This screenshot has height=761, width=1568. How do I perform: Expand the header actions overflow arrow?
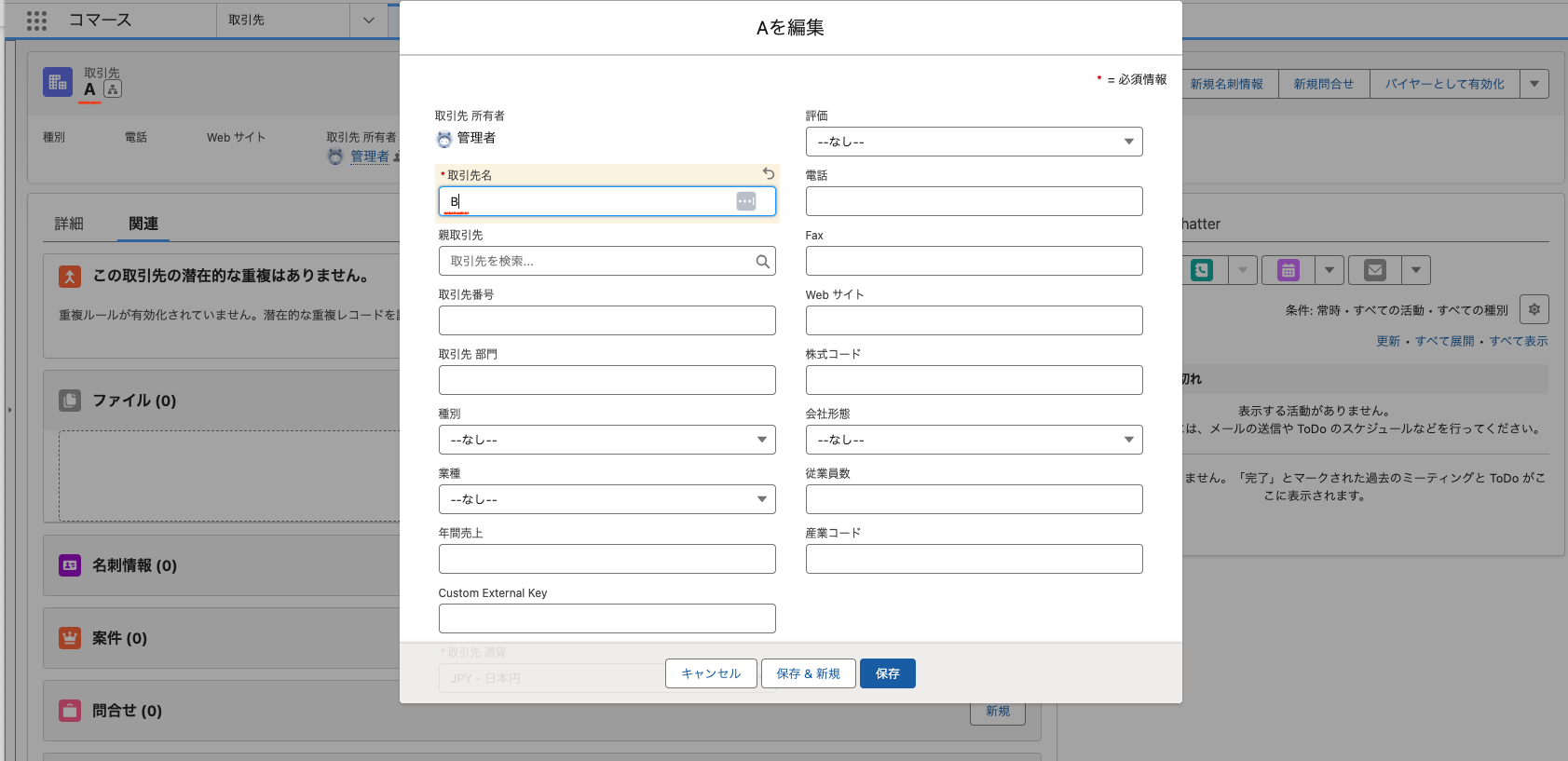tap(1534, 84)
